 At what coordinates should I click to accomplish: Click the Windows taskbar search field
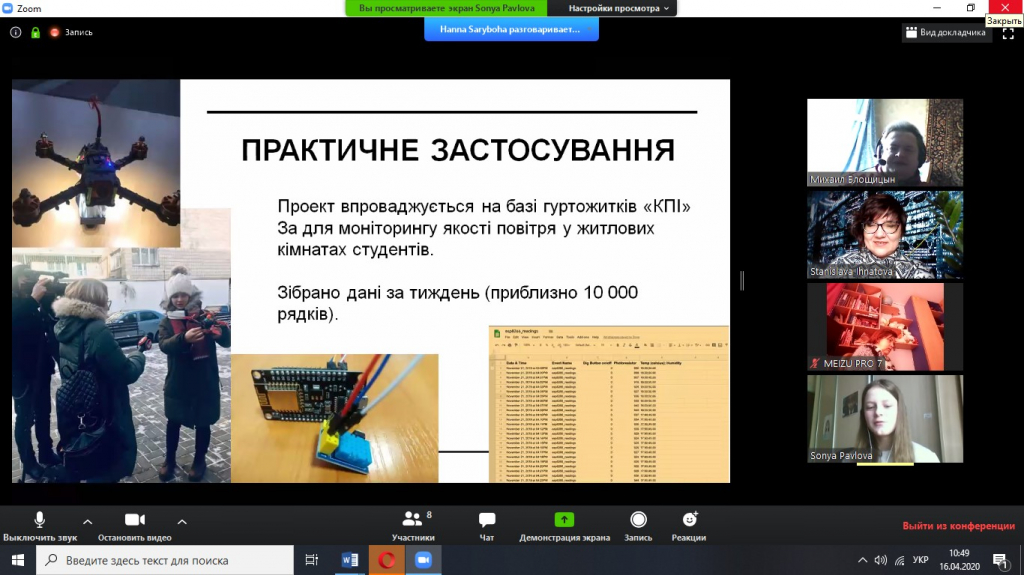165,560
